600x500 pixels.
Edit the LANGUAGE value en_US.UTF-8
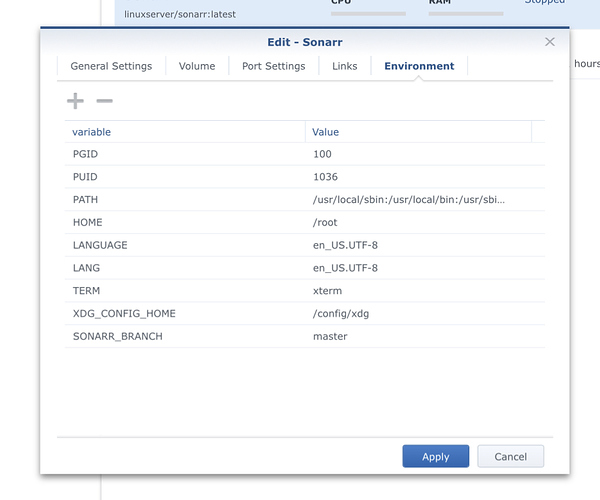pos(345,245)
